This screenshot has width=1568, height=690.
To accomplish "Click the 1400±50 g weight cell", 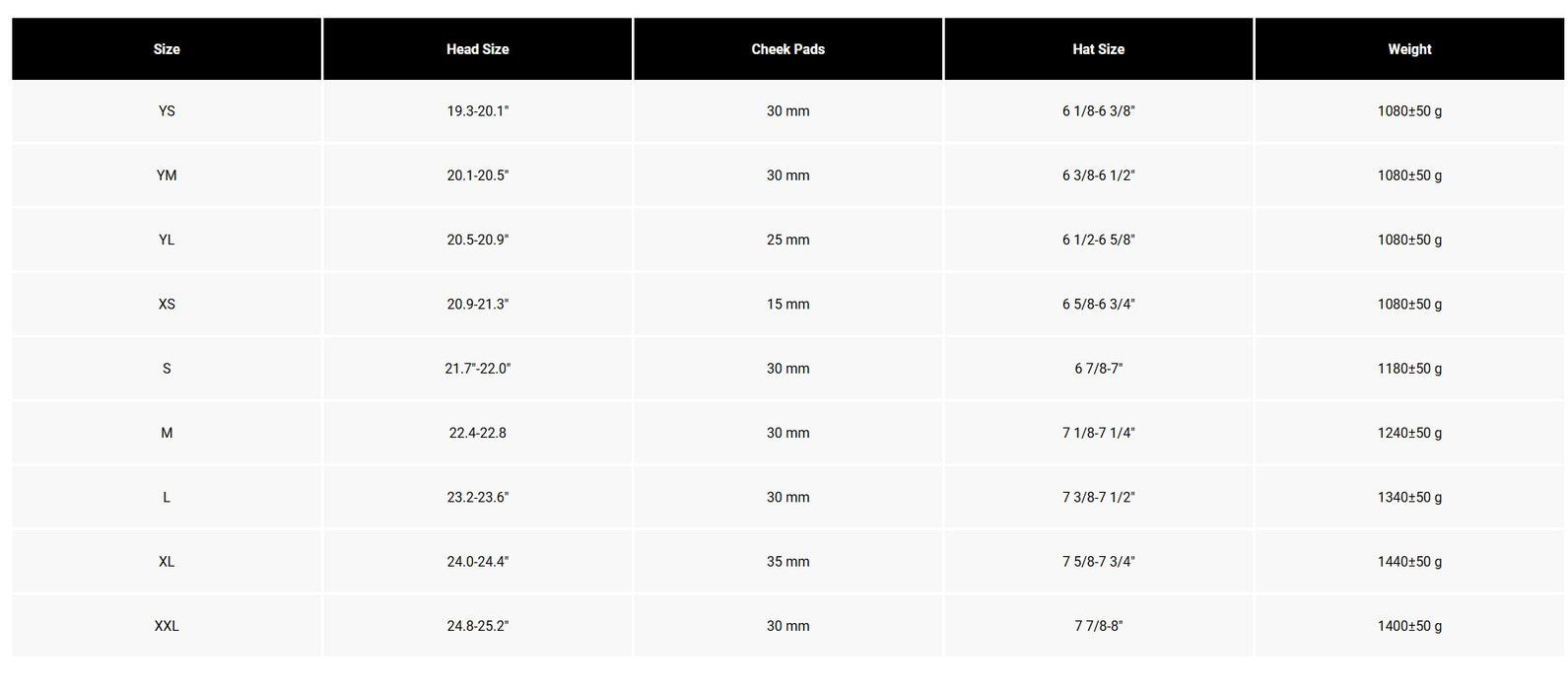I will tap(1409, 626).
